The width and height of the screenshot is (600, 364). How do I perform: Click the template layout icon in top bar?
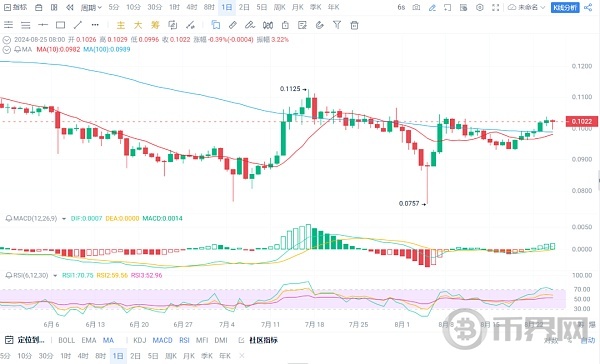point(463,7)
